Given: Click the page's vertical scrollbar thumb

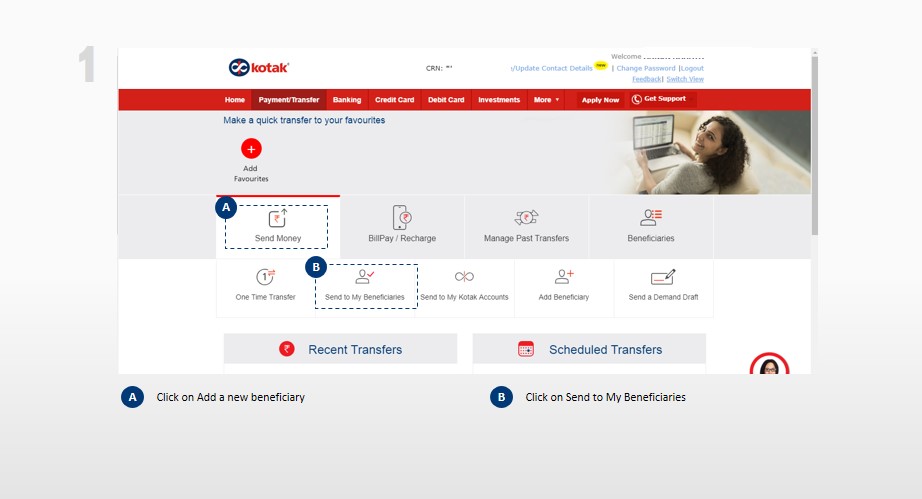Looking at the screenshot, I should pyautogui.click(x=814, y=146).
